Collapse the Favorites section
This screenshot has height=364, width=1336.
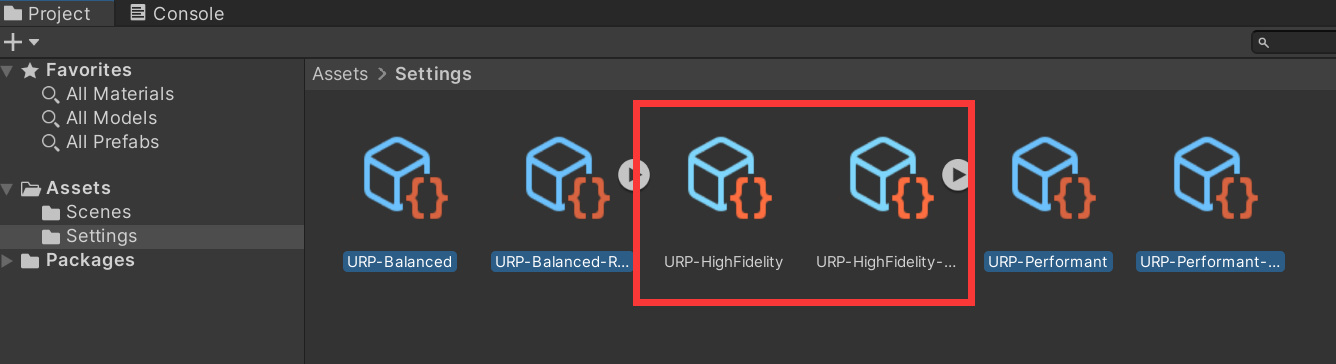pyautogui.click(x=8, y=71)
